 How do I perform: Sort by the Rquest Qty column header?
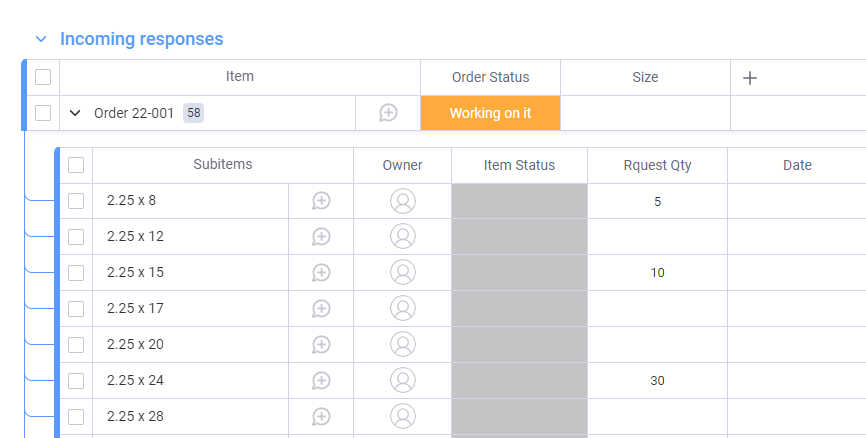pyautogui.click(x=657, y=165)
